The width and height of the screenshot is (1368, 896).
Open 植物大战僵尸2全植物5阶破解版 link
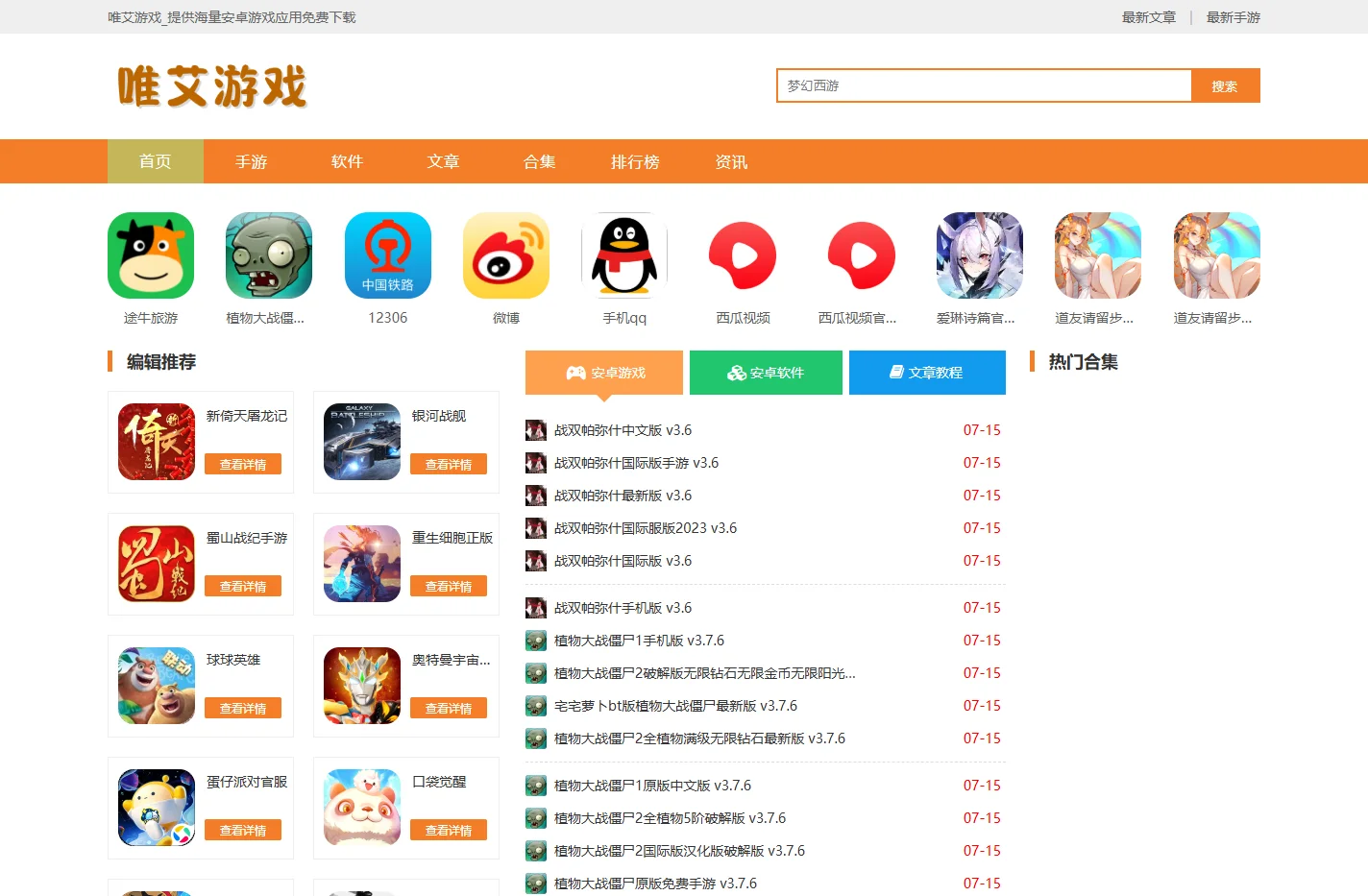click(670, 818)
